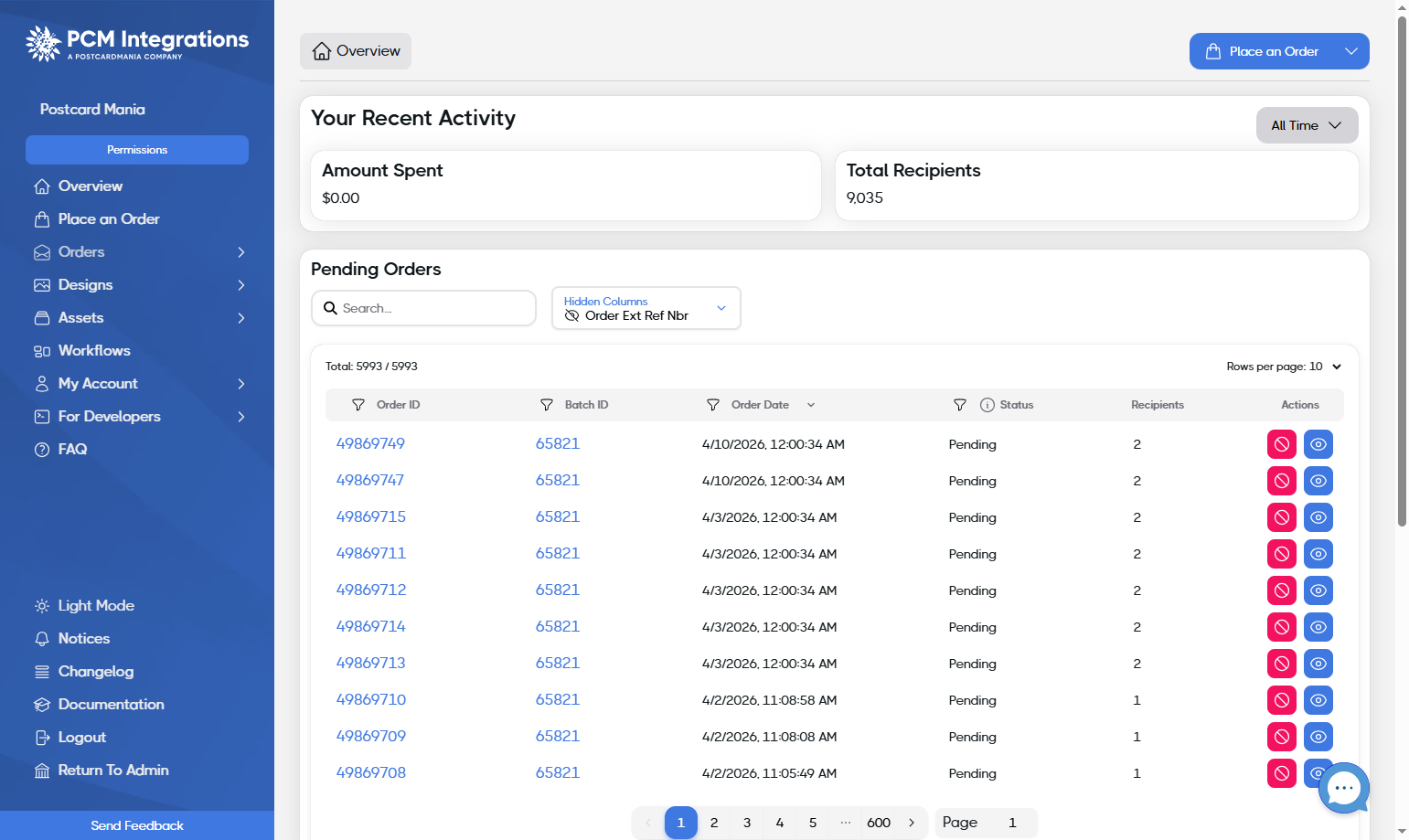Screen dimensions: 1409x840
Task: Cancel order 49869713 with red icon
Action: [1282, 664]
